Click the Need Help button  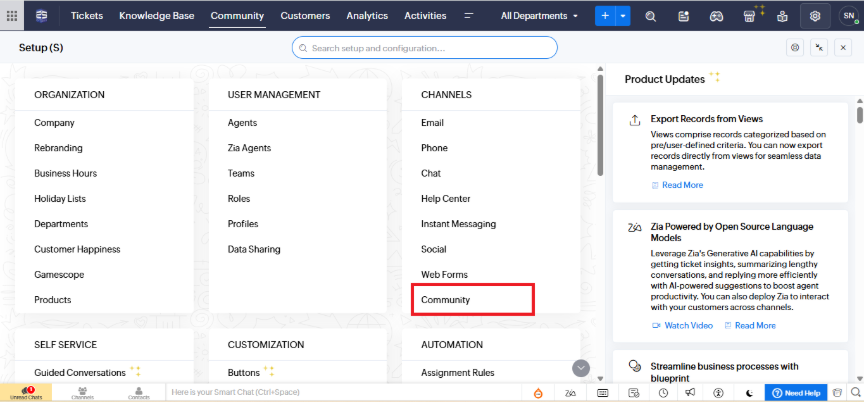pyautogui.click(x=793, y=393)
